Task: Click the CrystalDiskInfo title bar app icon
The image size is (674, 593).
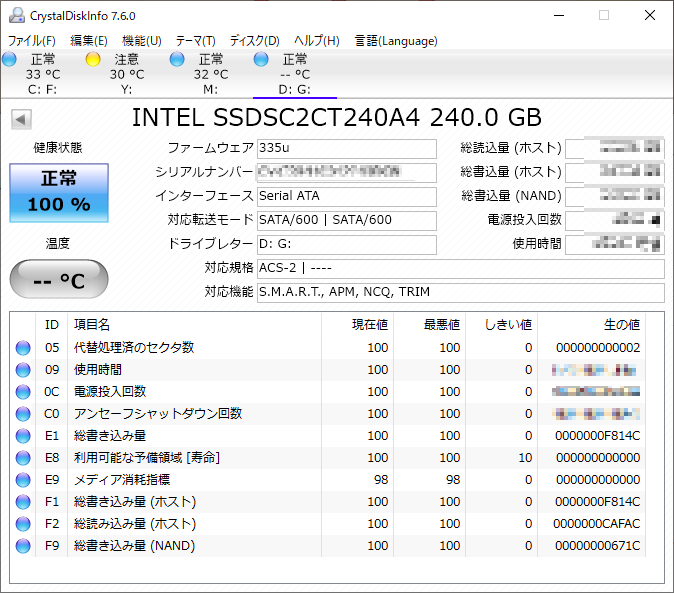Action: 17,15
